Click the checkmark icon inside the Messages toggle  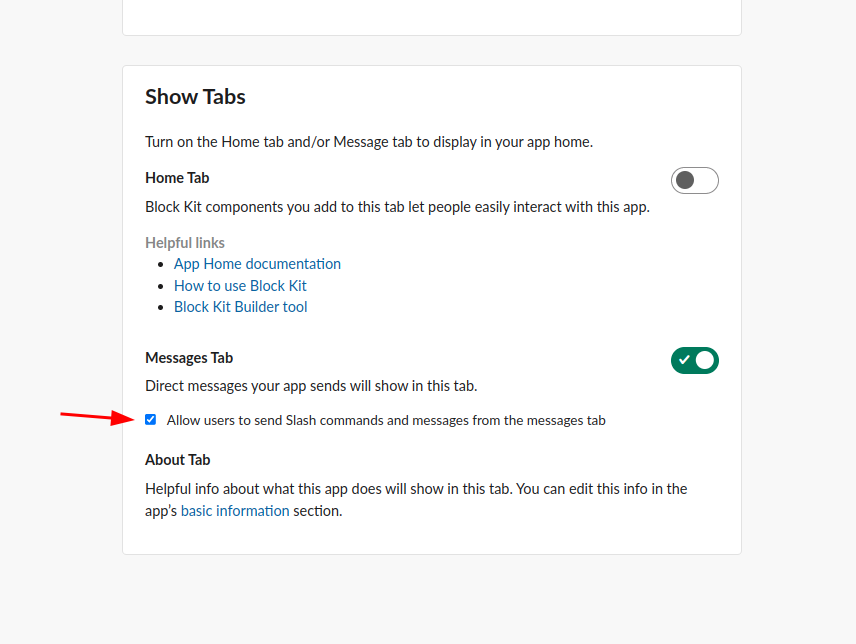tap(684, 360)
